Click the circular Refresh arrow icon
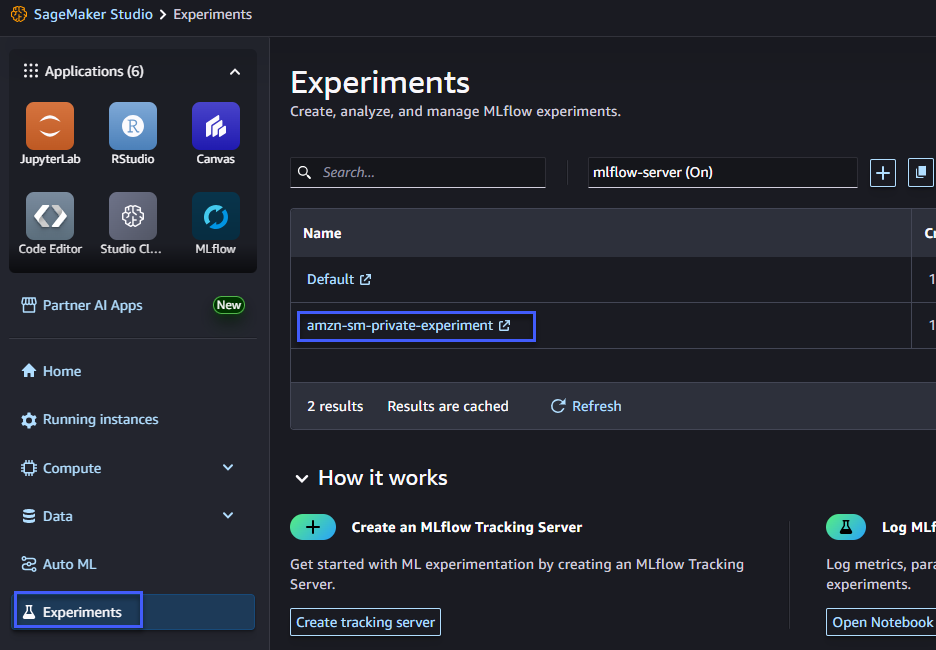Screen dimensions: 936x650 [558, 406]
